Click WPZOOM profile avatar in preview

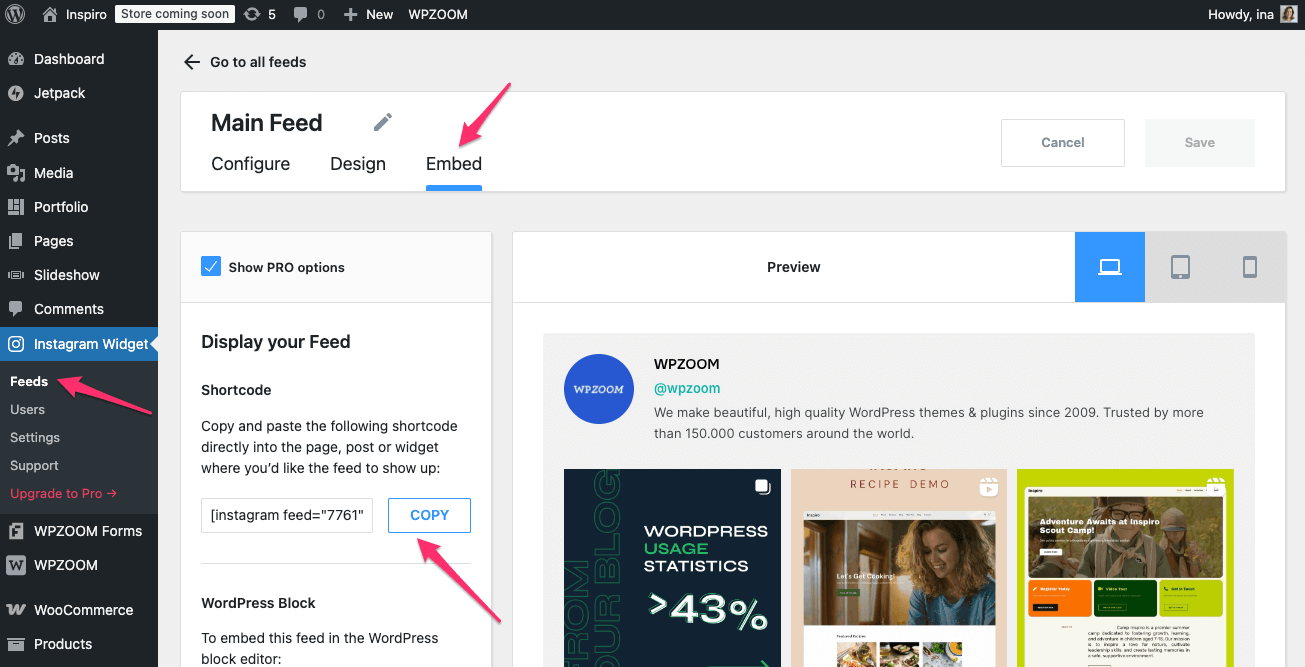[x=599, y=389]
